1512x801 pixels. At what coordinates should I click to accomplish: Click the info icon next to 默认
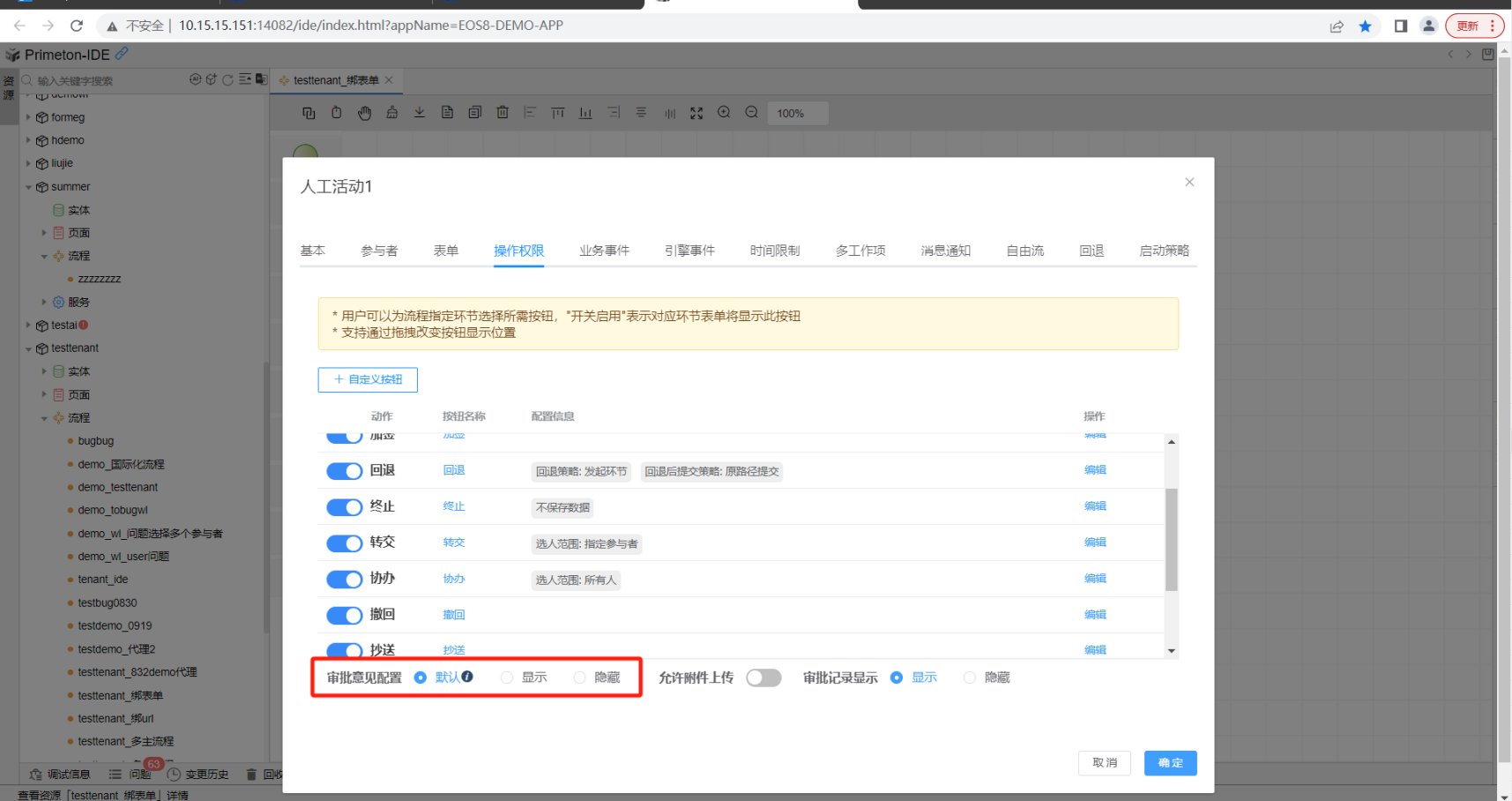point(467,677)
